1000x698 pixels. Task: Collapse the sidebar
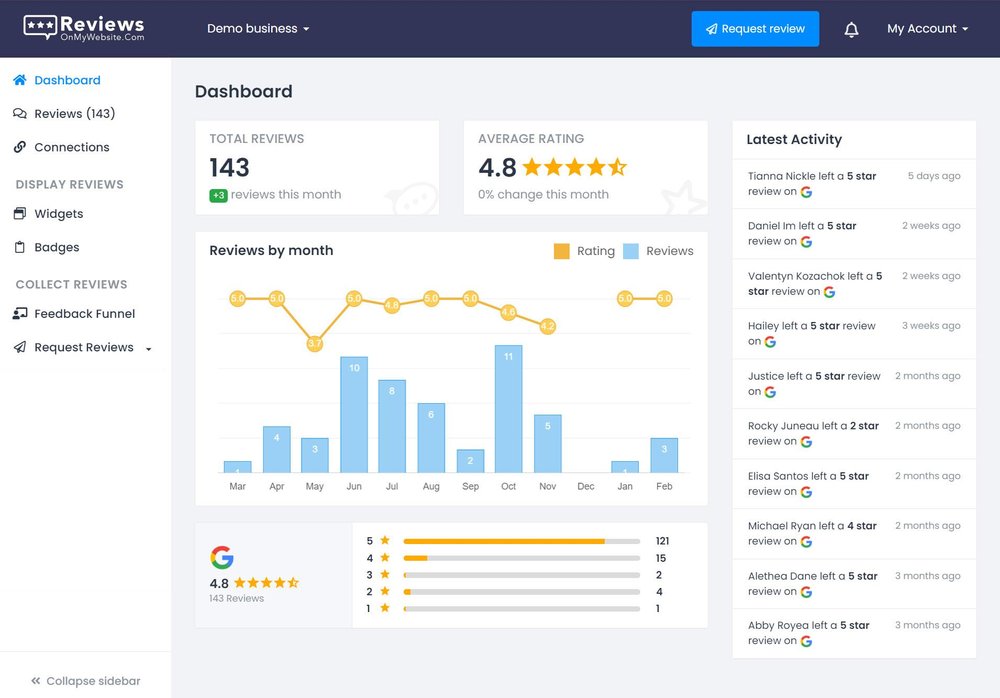point(84,681)
